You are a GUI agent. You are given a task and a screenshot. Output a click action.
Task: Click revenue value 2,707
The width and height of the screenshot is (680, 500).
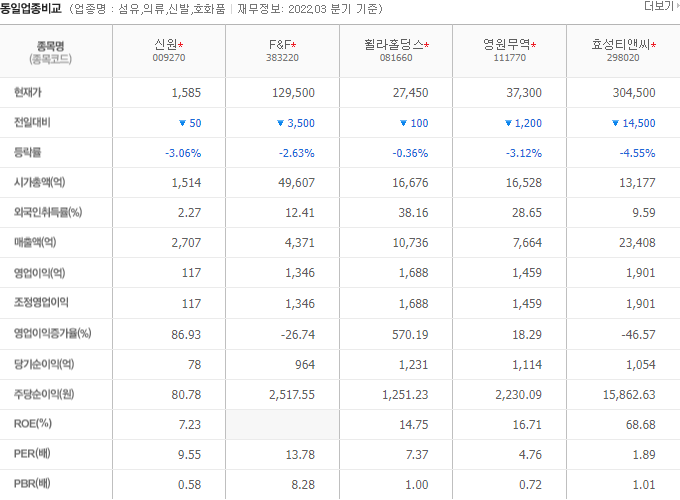coord(186,243)
